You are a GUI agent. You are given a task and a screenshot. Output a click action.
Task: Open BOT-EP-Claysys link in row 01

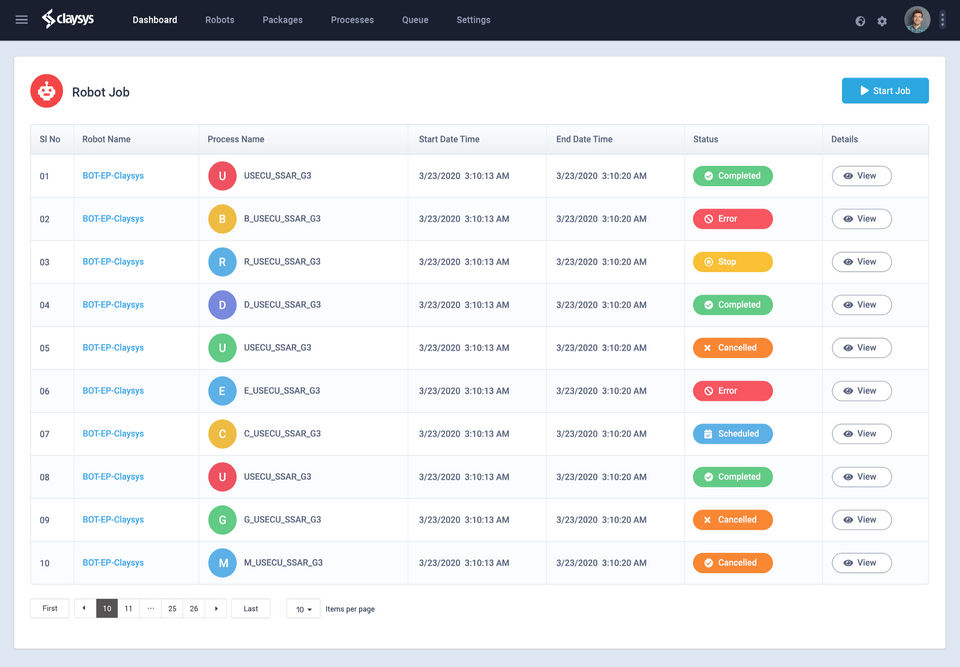[x=113, y=176]
